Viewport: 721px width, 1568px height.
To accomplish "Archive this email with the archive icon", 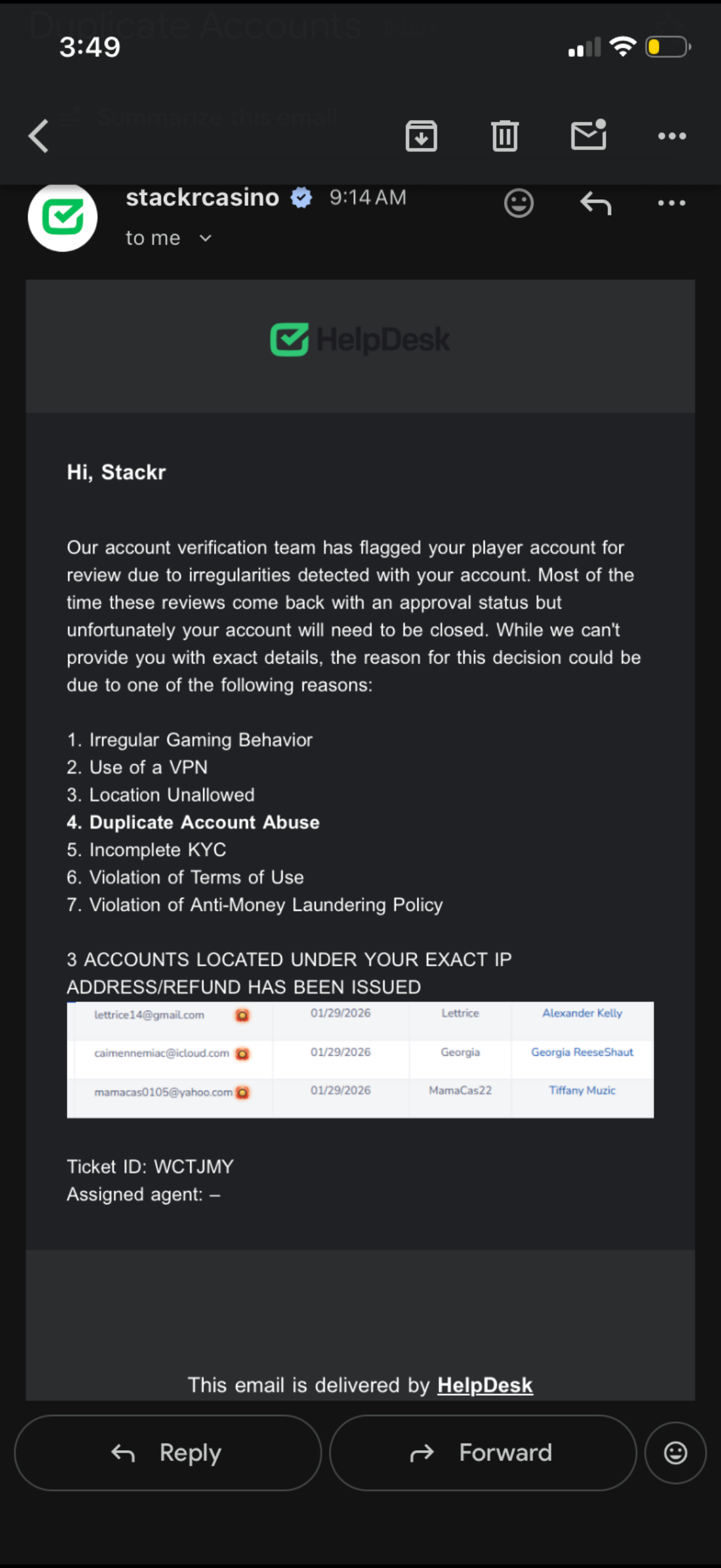I will point(421,136).
